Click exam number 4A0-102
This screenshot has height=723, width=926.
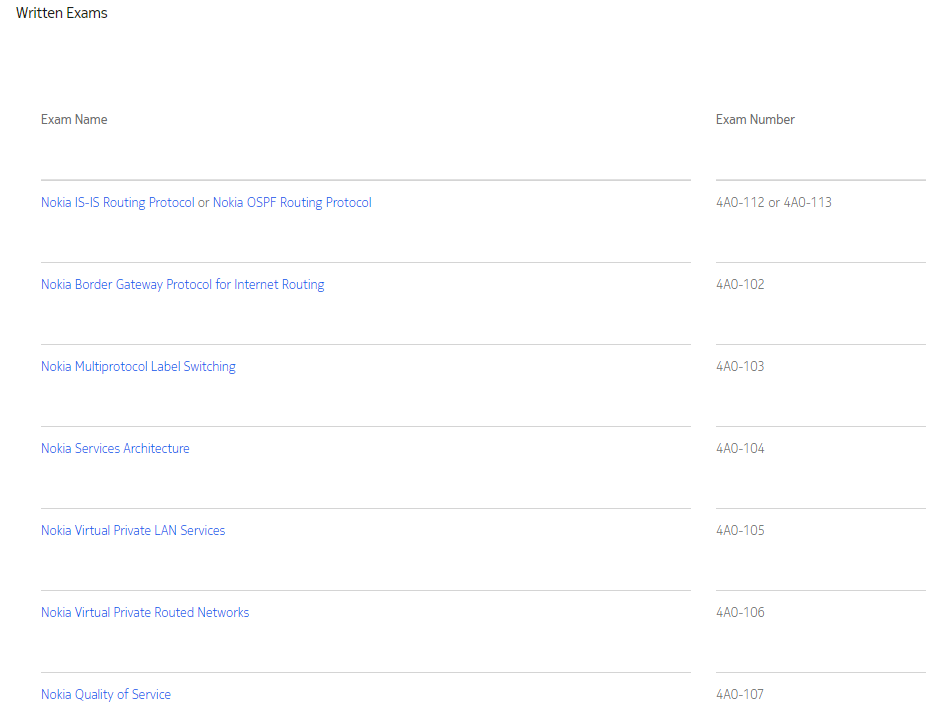[x=740, y=285]
